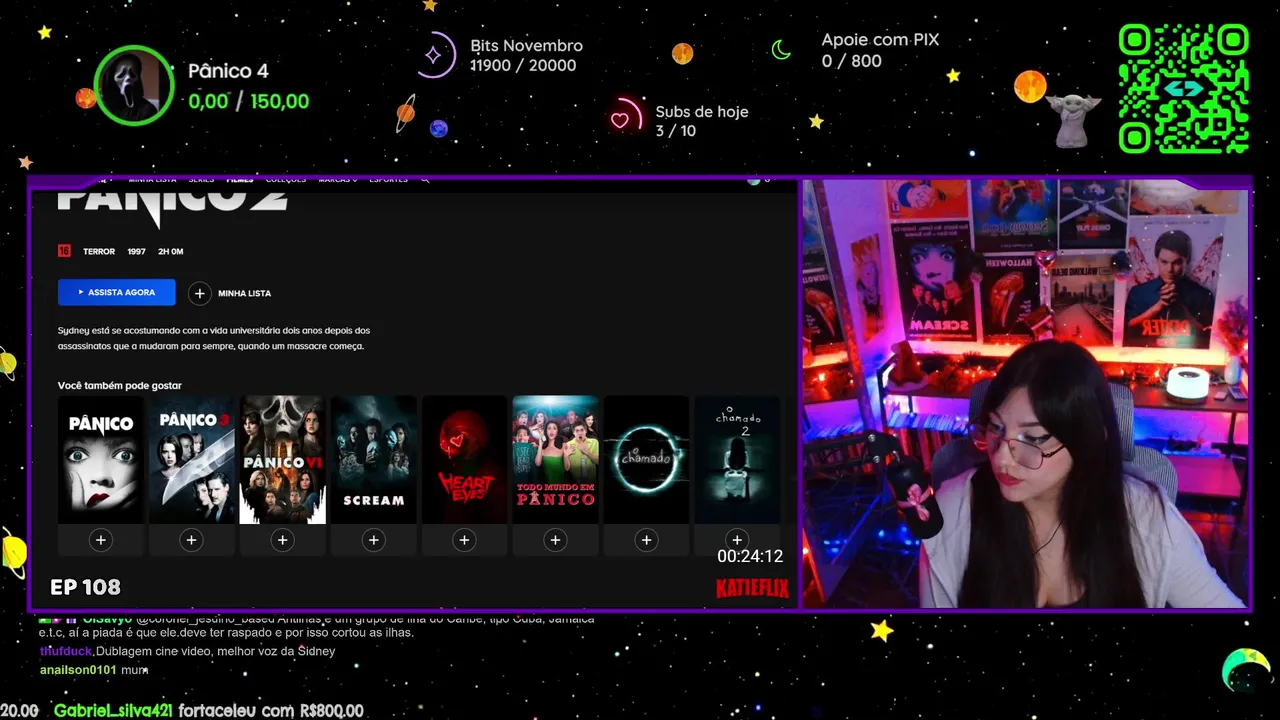The image size is (1280, 720).
Task: Click anailson0101 username in chat
Action: (x=78, y=670)
